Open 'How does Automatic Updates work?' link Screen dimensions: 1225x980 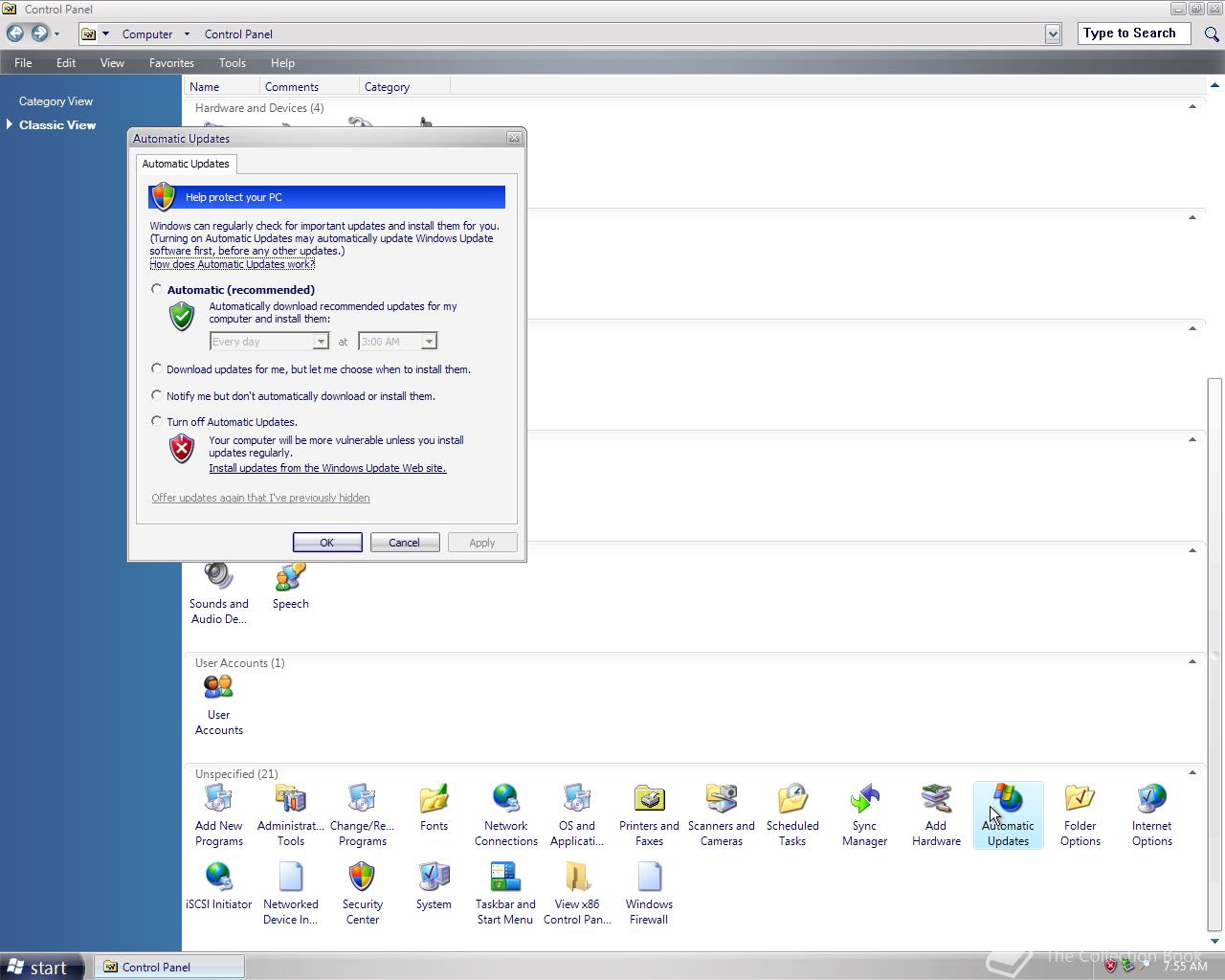coord(233,264)
